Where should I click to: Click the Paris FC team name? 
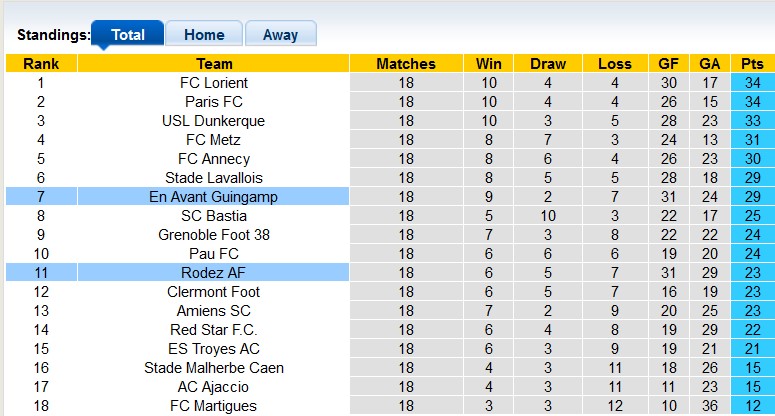pos(214,102)
